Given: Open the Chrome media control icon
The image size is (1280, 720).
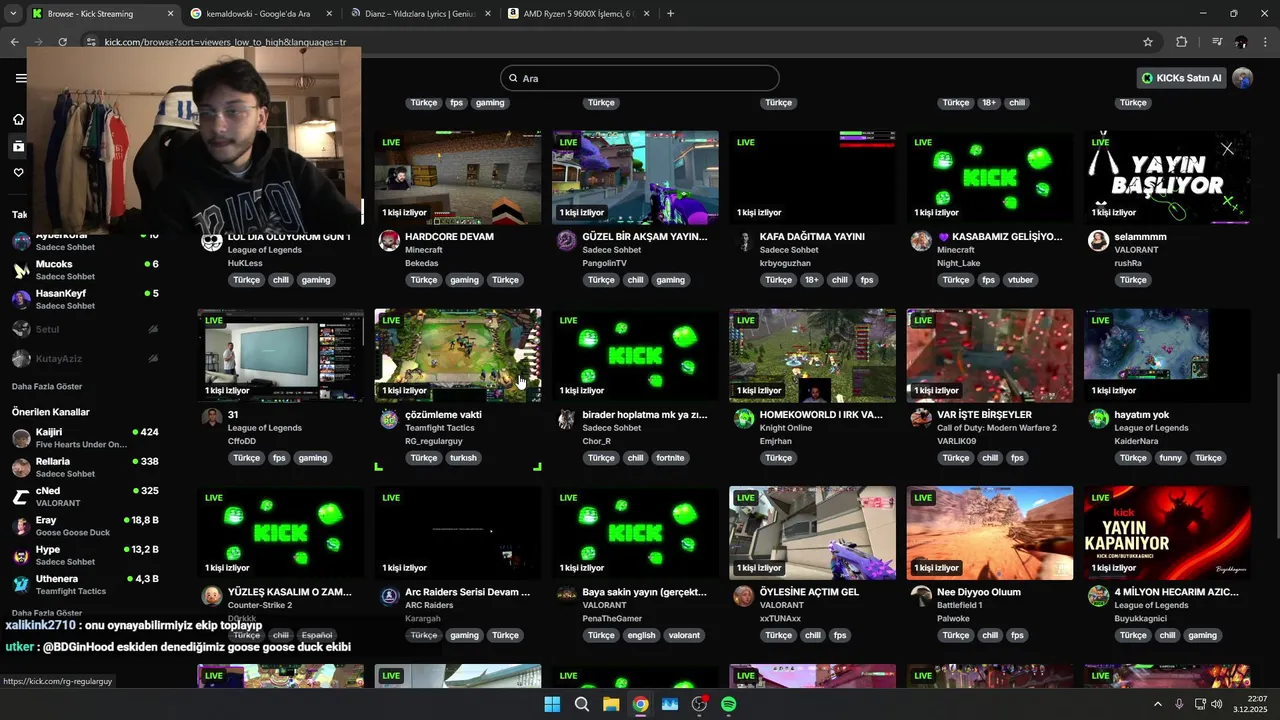Looking at the screenshot, I should tap(1217, 42).
